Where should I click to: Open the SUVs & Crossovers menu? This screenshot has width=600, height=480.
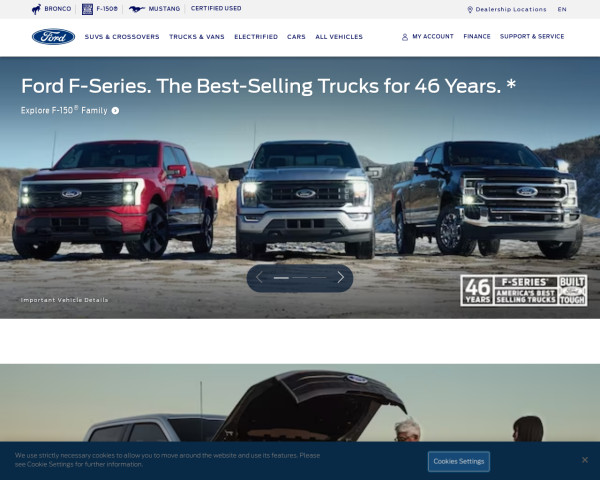point(122,37)
